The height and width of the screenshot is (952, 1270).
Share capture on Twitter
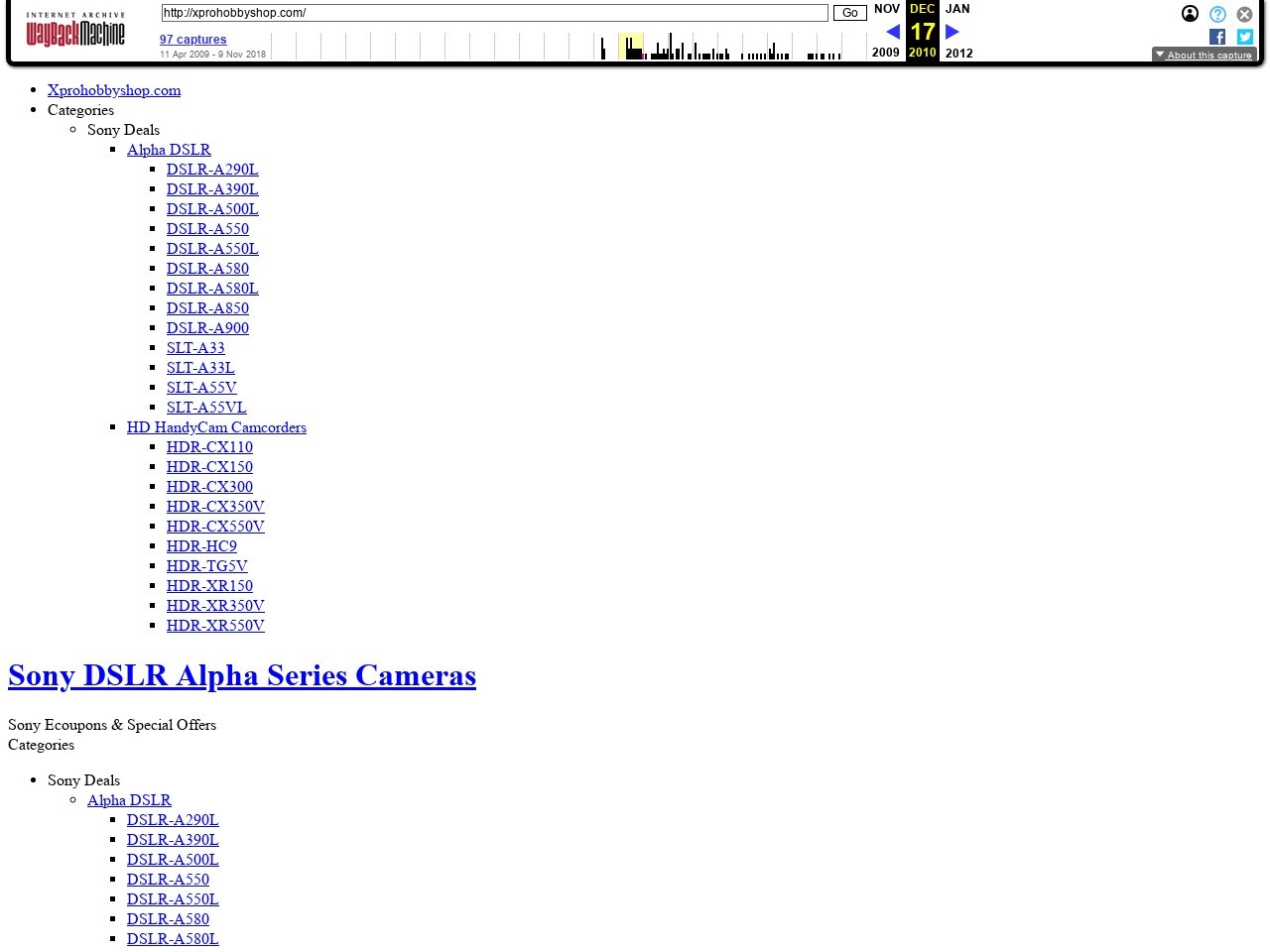click(x=1244, y=37)
